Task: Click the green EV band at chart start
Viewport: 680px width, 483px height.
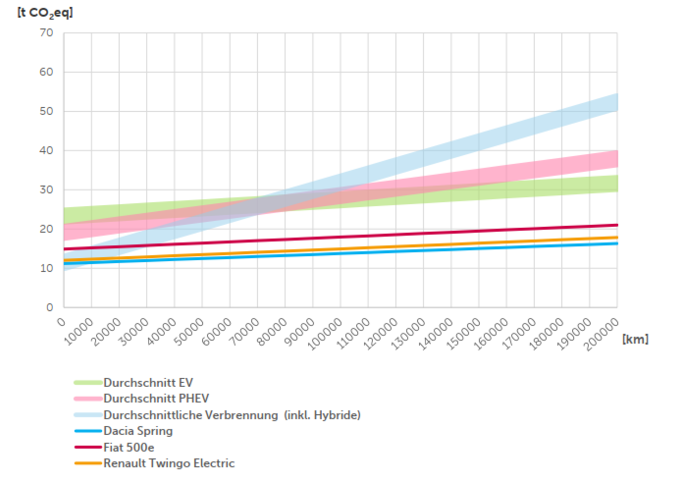Action: point(72,215)
